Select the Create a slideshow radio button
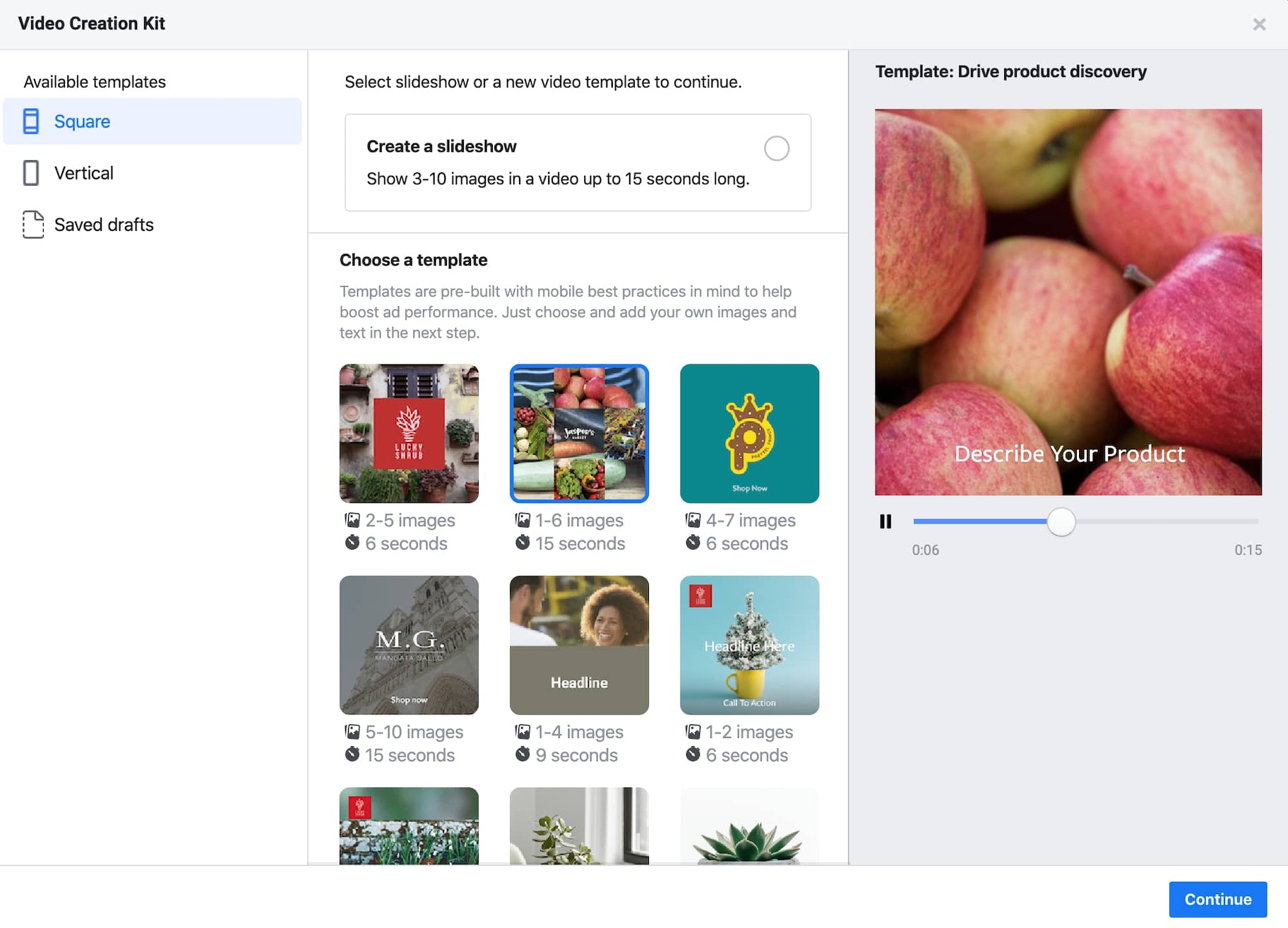The width and height of the screenshot is (1288, 928). 777,148
